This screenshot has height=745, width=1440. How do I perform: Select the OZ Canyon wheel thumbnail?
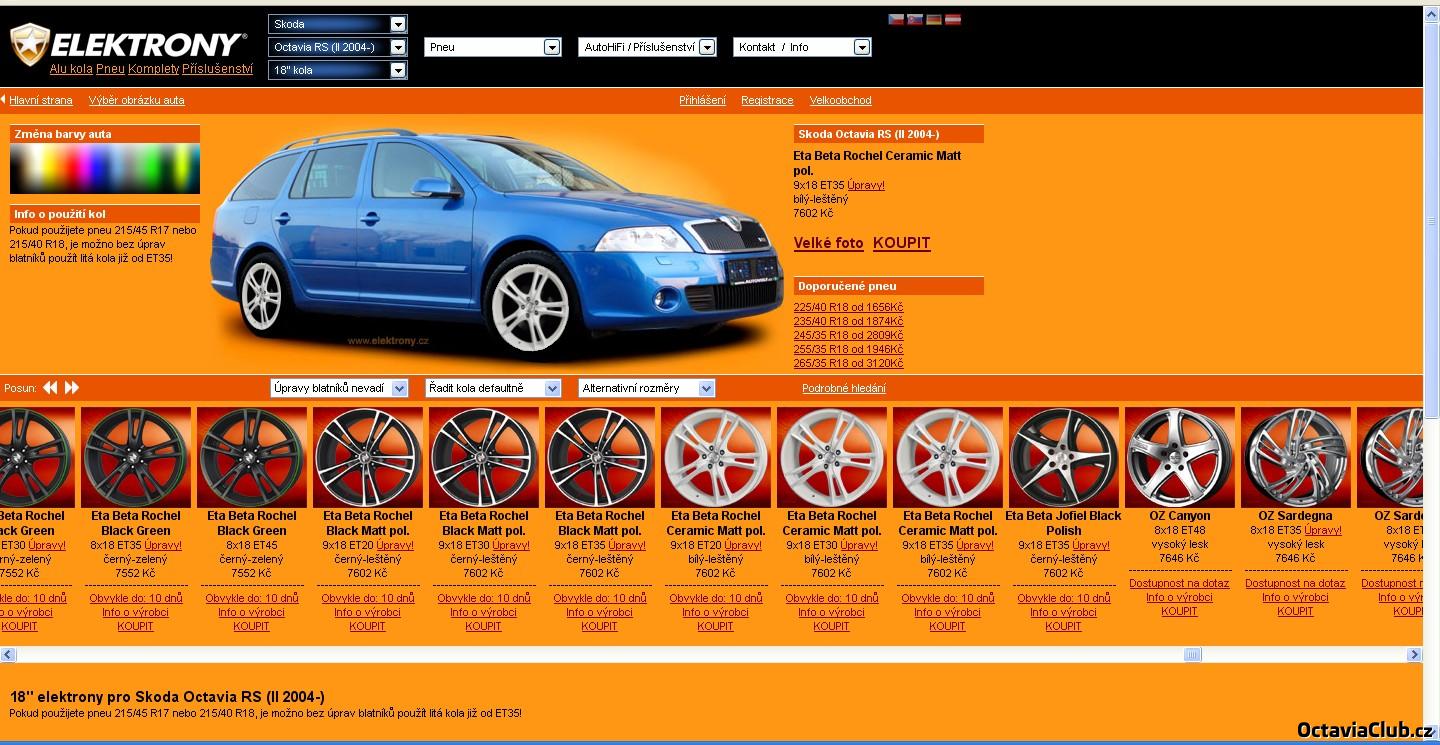pos(1180,457)
